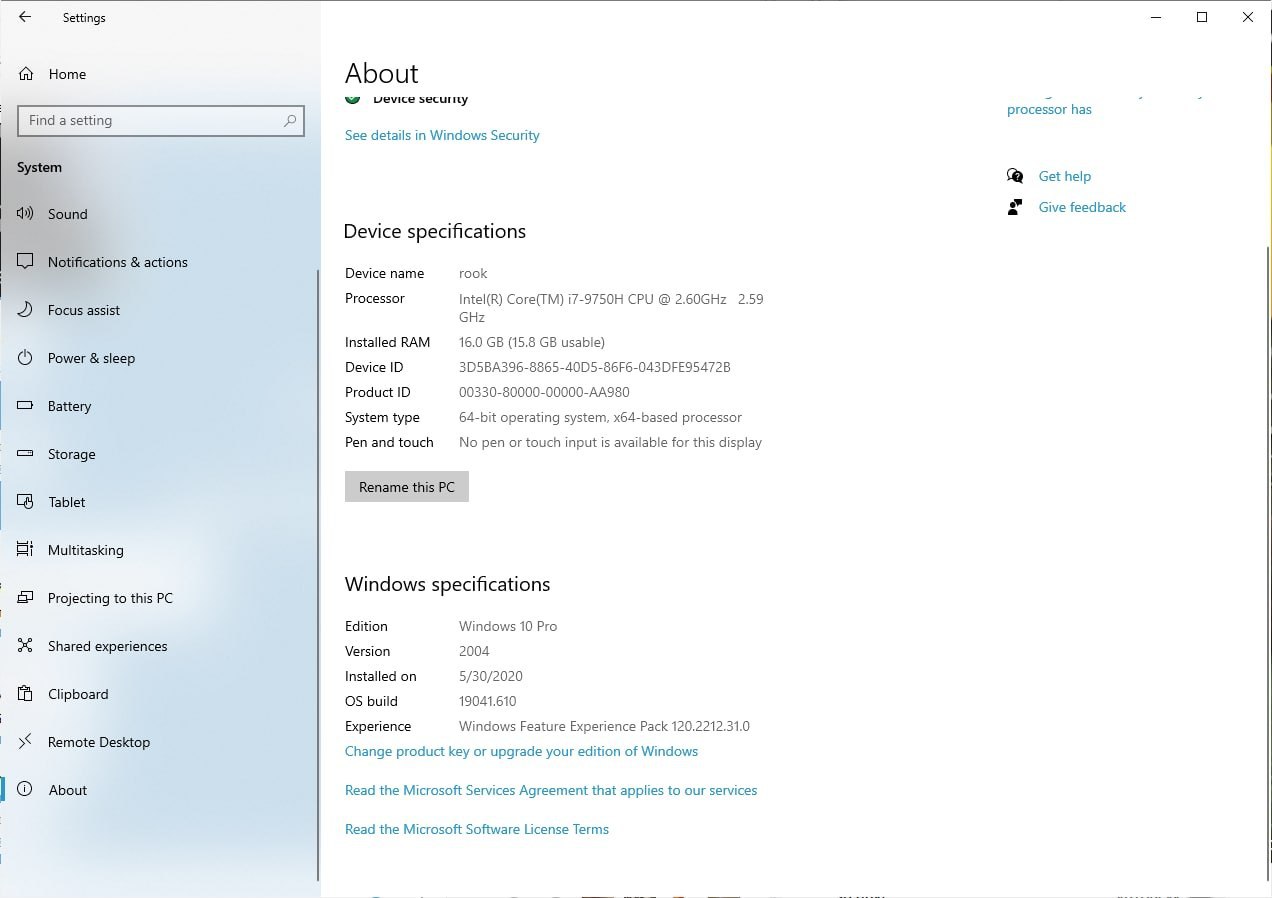Select the Windows Feature Experience Pack value
Screen dimensions: 1272x898
604,726
